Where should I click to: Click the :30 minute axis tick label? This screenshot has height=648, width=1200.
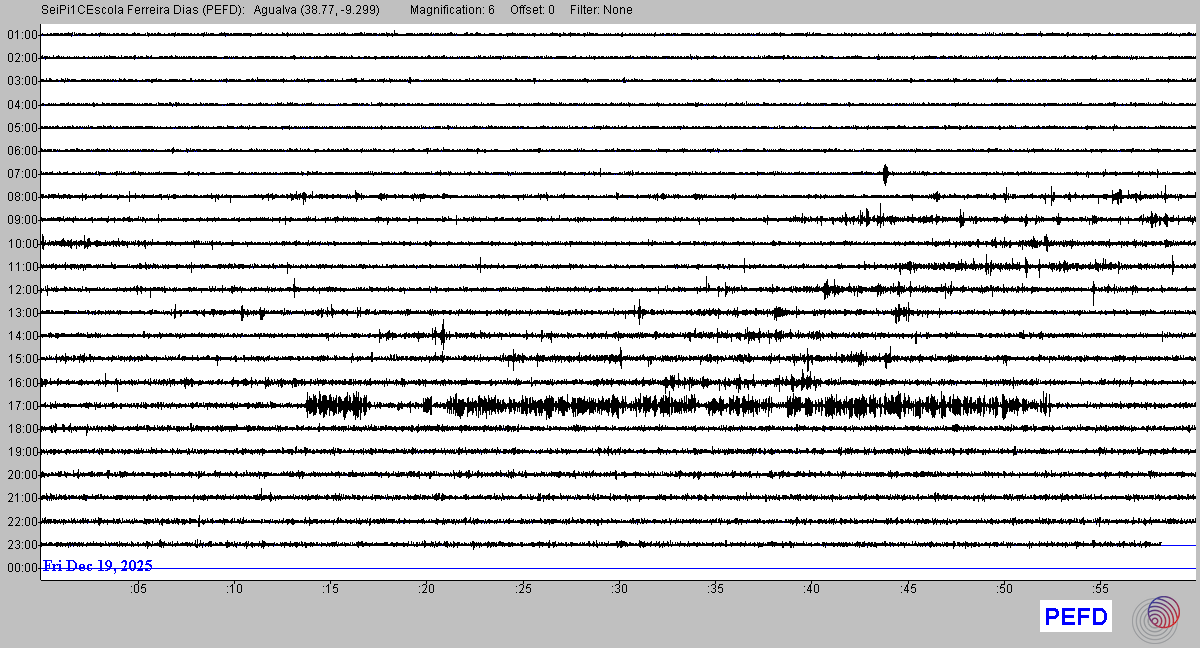click(x=619, y=589)
